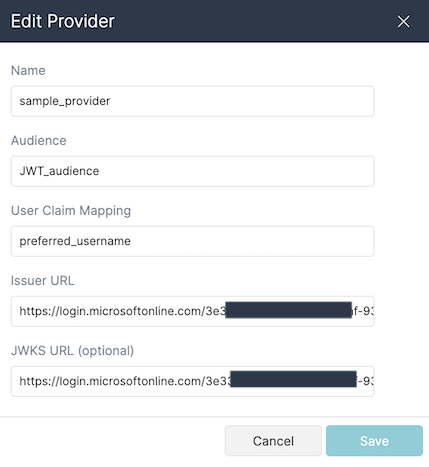Save the provider changes
Viewport: 429px width, 467px height.
(x=374, y=441)
